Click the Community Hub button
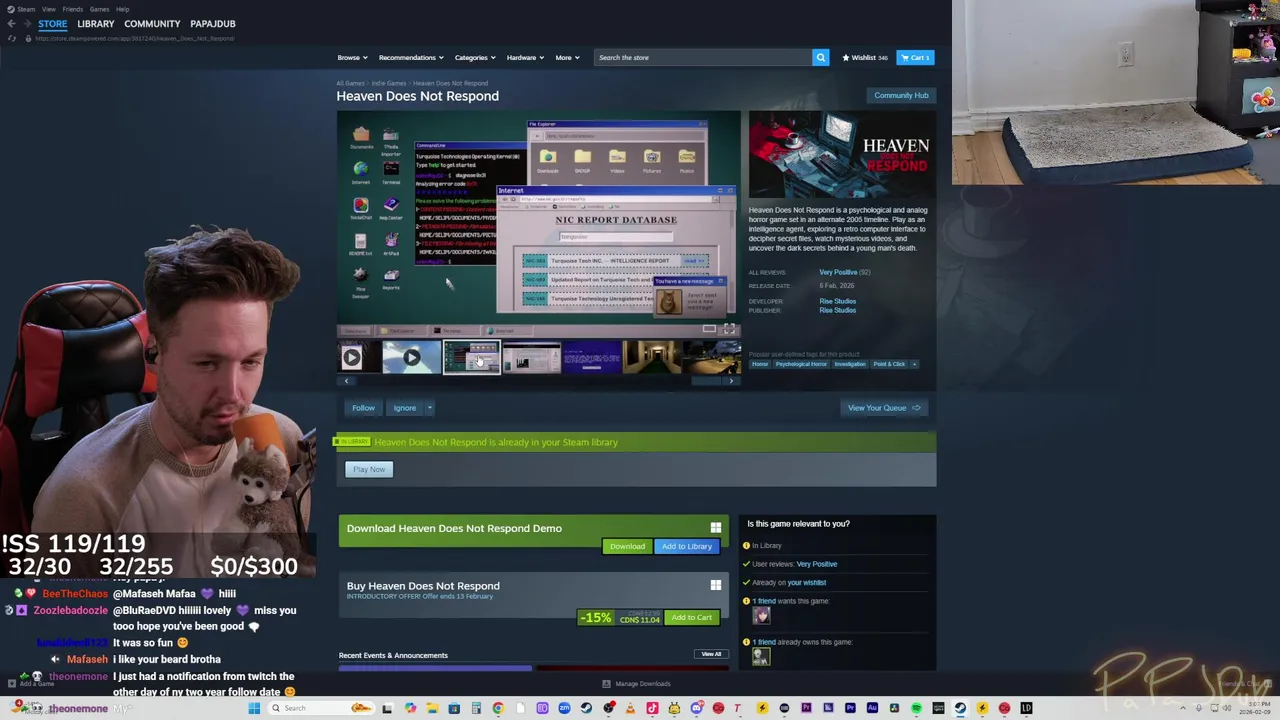Screen dimensions: 1280x720 point(901,95)
